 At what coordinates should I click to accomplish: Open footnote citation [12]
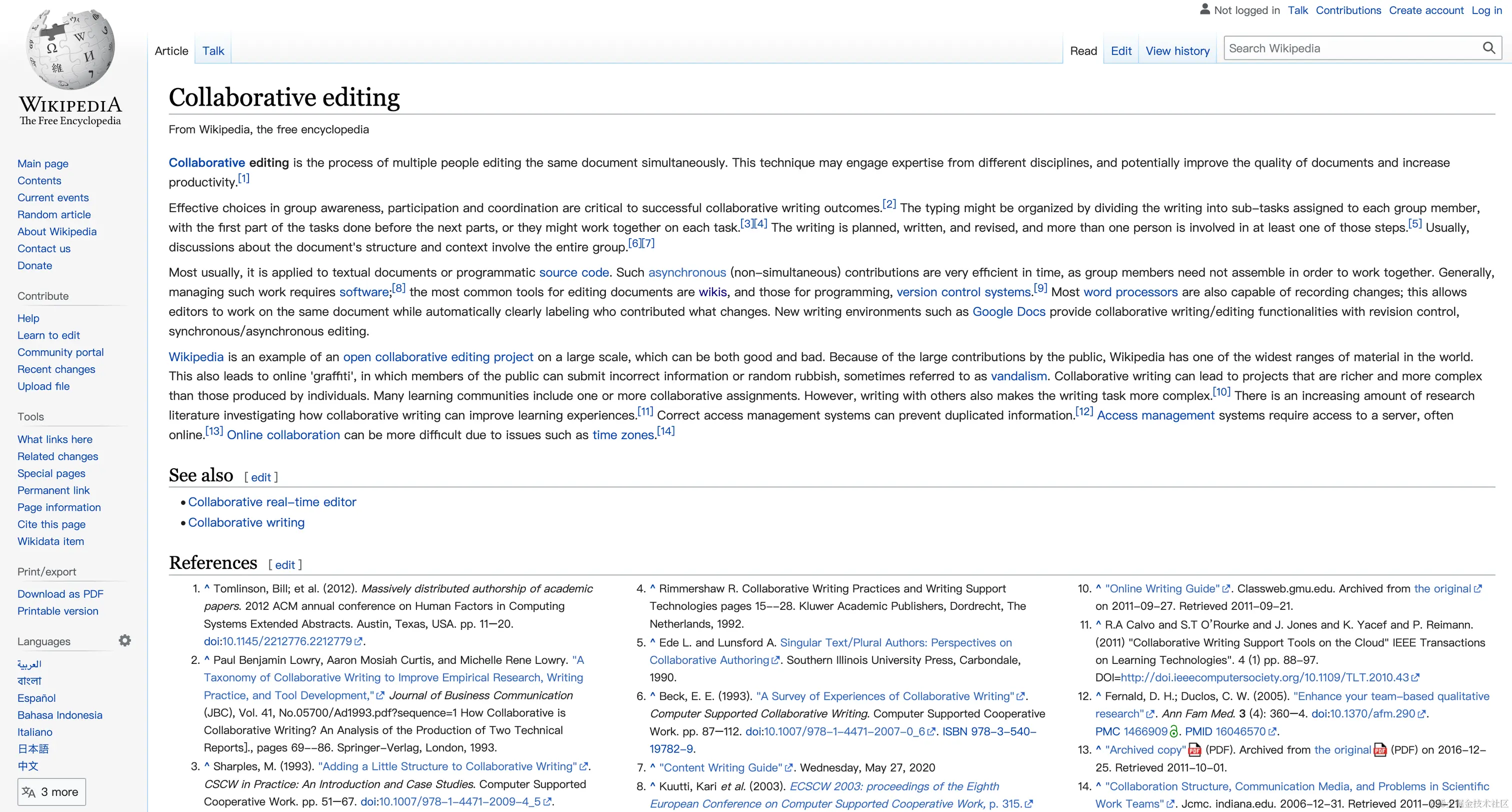click(1083, 412)
